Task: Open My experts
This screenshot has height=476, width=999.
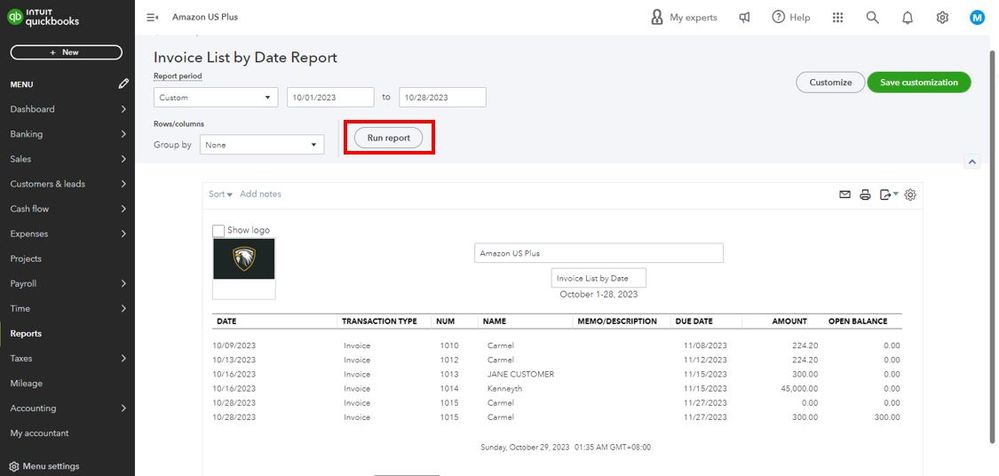Action: click(684, 17)
